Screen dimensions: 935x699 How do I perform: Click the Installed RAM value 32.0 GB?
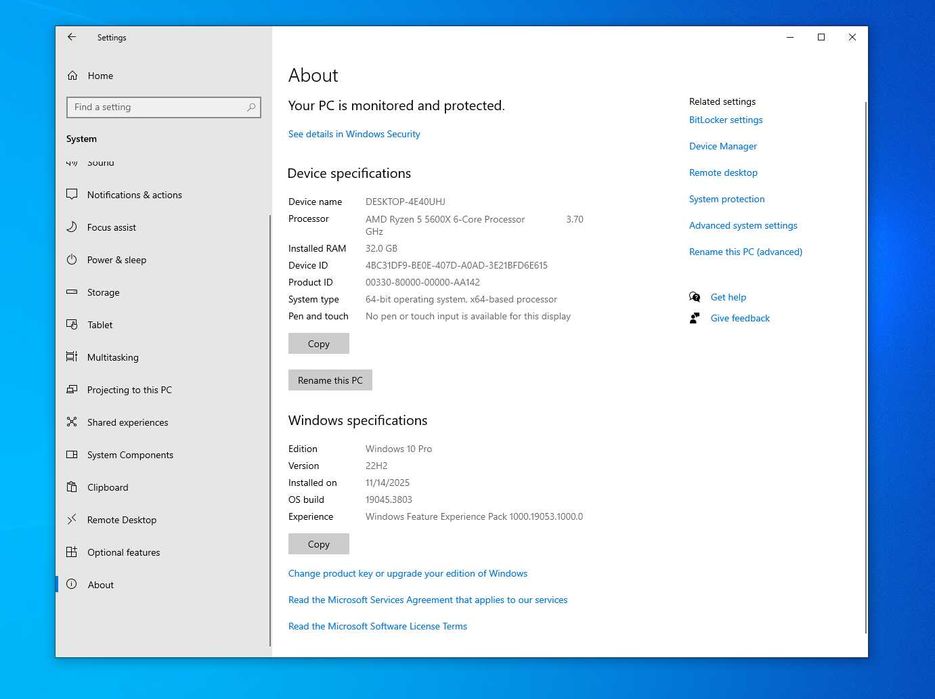pos(381,248)
